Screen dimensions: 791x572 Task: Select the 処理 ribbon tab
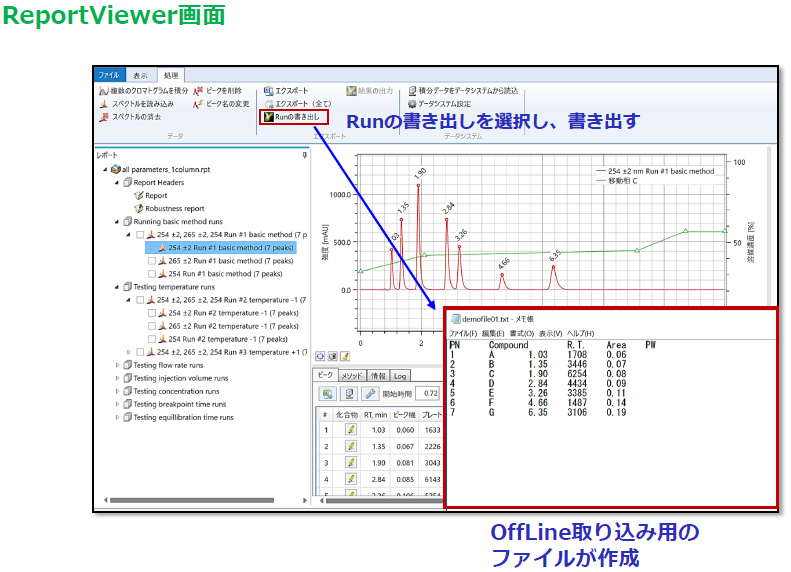coord(171,75)
